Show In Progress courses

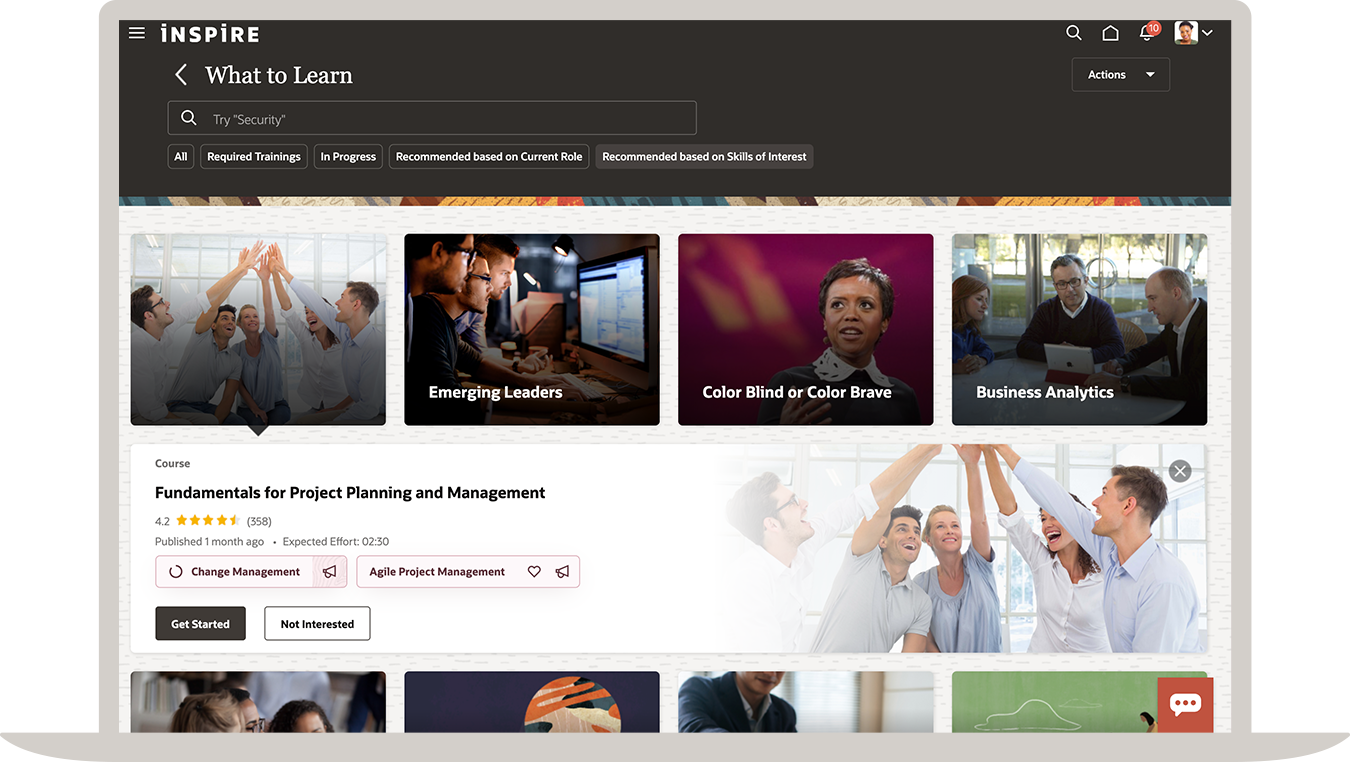[x=348, y=157]
